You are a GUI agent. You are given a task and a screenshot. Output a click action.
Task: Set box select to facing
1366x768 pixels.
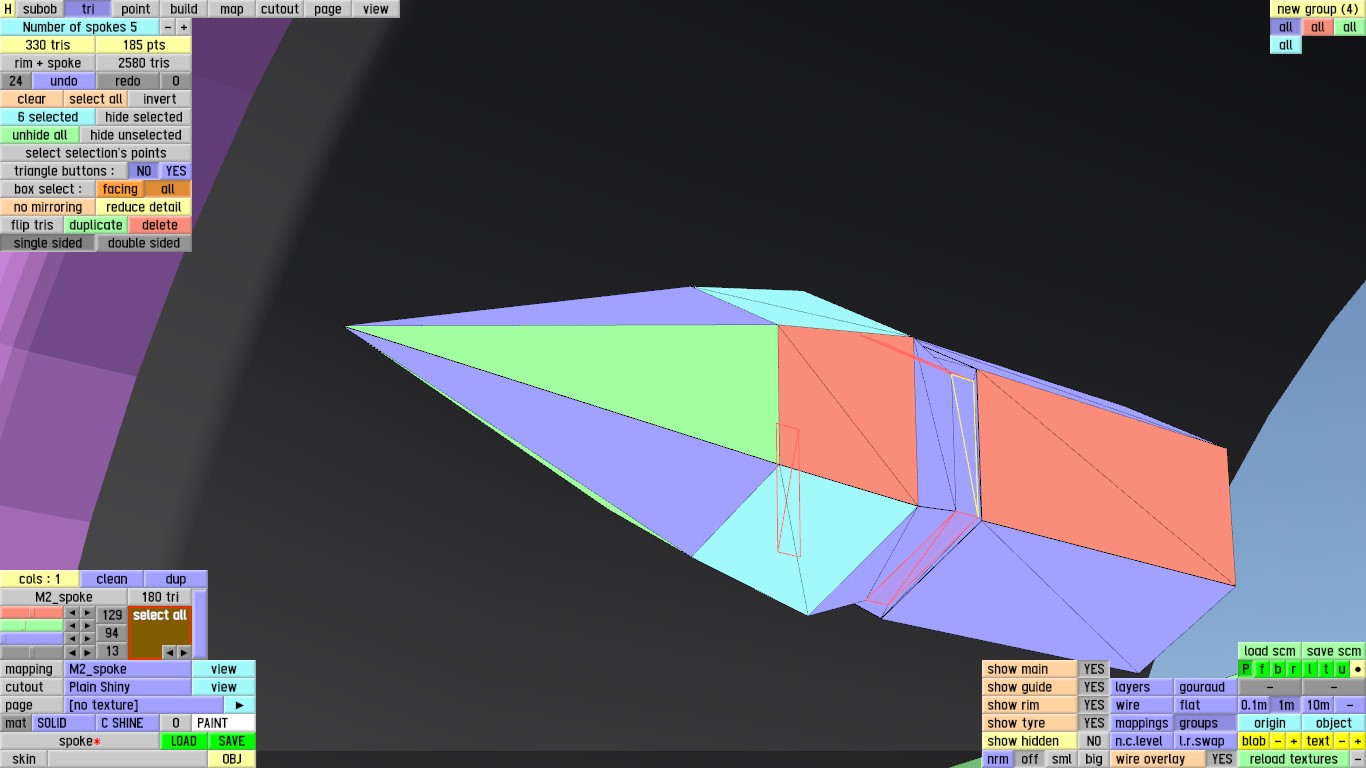point(120,189)
